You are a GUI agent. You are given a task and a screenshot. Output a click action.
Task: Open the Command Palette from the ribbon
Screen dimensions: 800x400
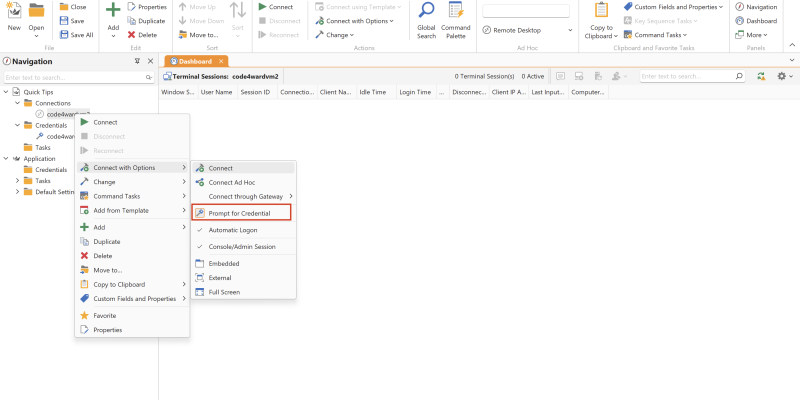(x=456, y=20)
